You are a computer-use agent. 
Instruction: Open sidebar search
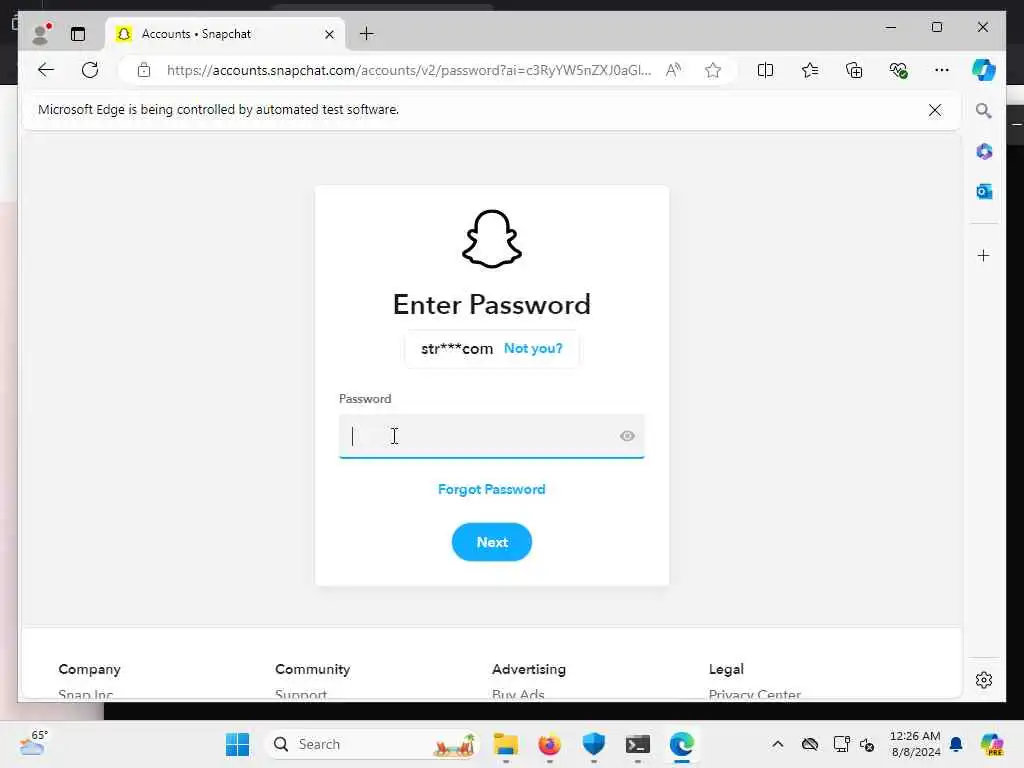coord(984,111)
